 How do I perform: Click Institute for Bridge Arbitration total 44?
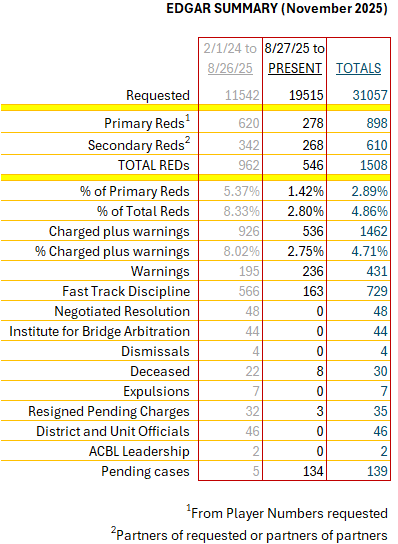[x=380, y=331]
